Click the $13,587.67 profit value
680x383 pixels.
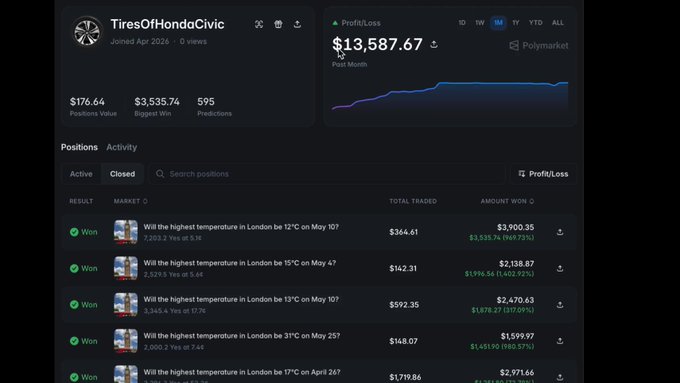[x=377, y=44]
